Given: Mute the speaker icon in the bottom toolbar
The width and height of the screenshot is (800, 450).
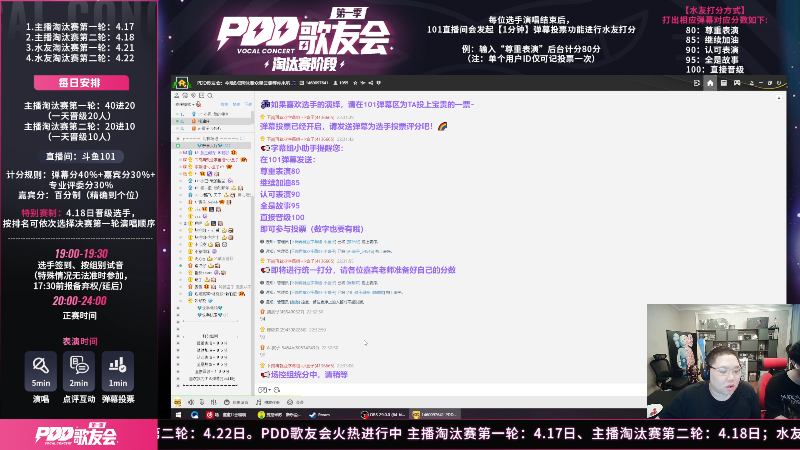Looking at the screenshot, I should click(x=191, y=403).
